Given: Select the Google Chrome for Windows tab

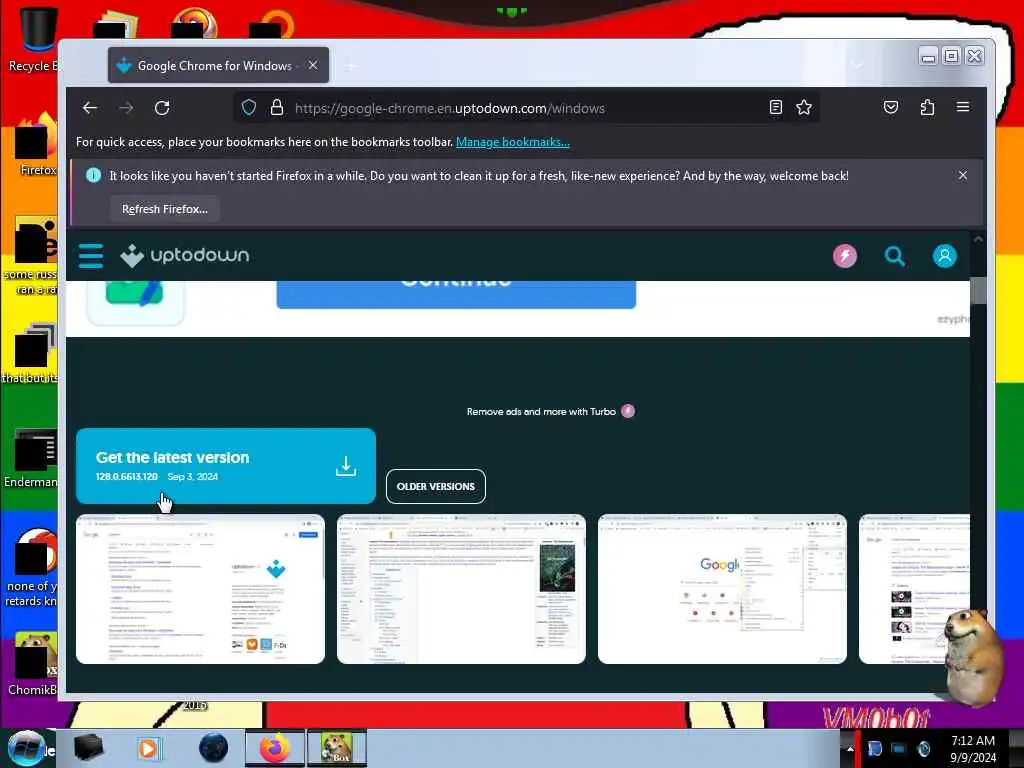Looking at the screenshot, I should (x=218, y=65).
